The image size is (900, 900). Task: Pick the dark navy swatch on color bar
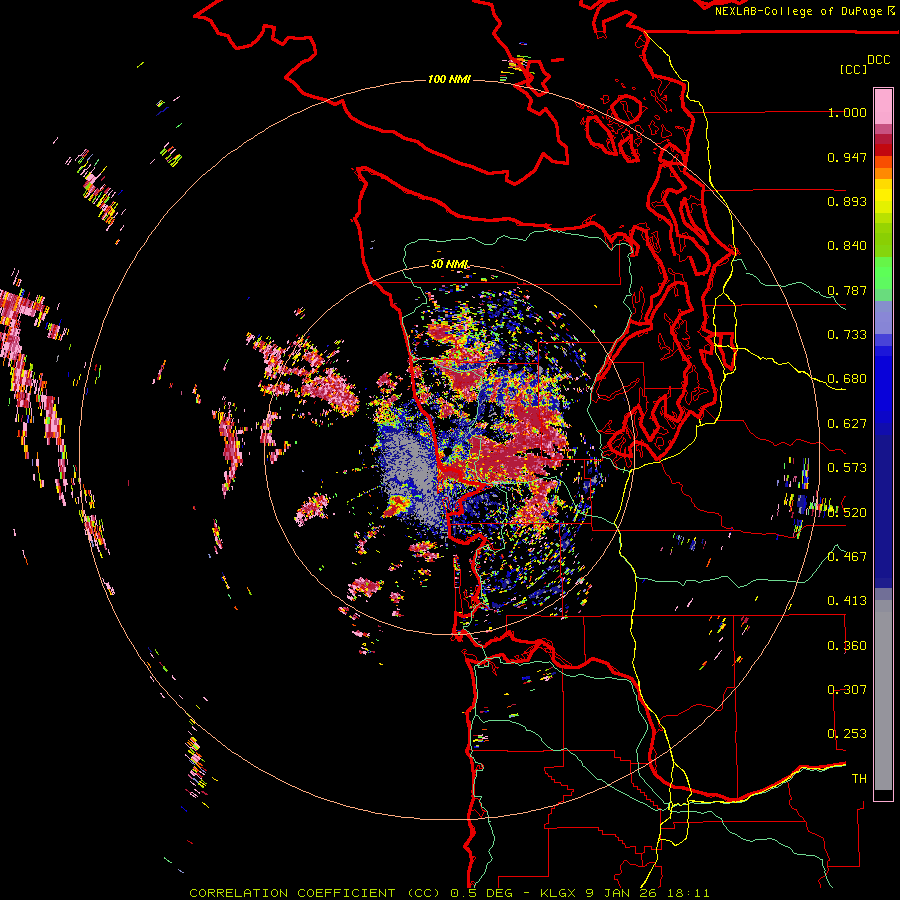click(883, 505)
